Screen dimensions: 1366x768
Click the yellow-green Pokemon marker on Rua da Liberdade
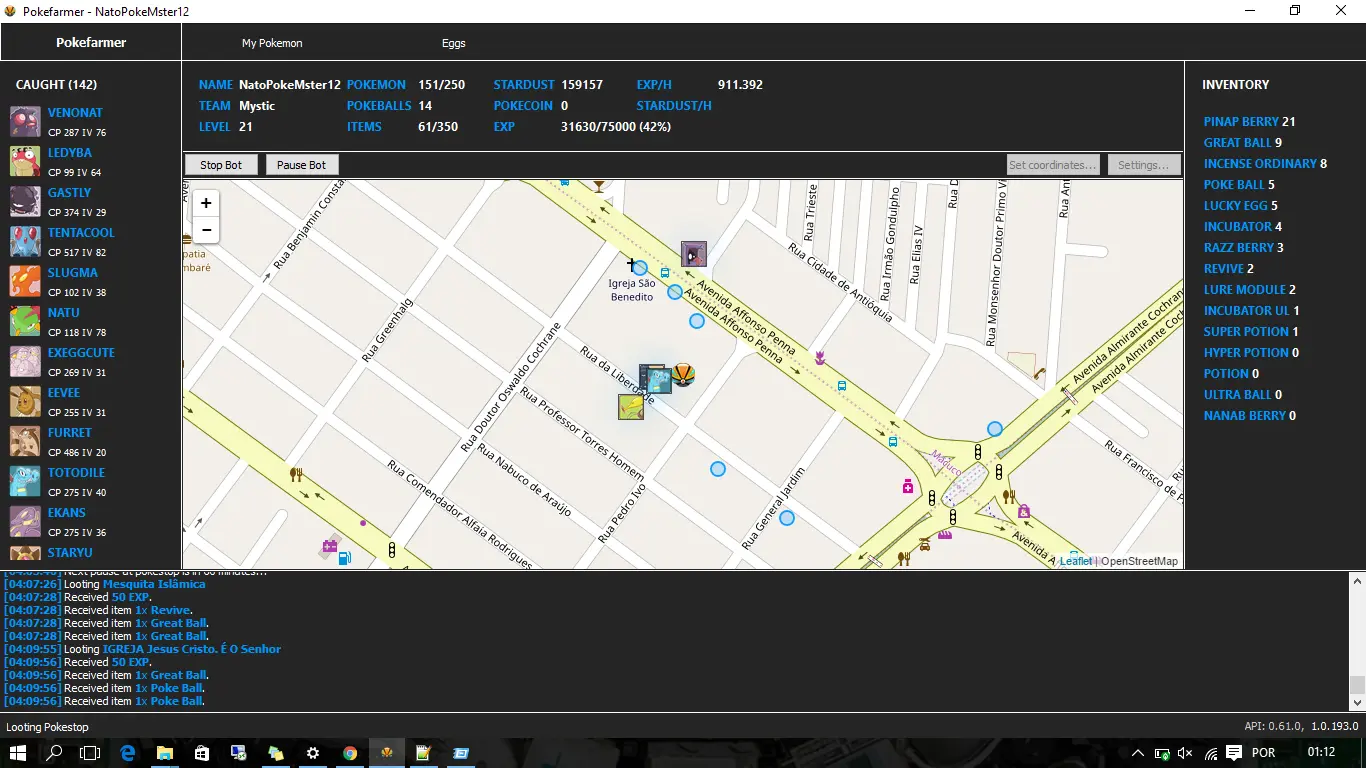[630, 407]
